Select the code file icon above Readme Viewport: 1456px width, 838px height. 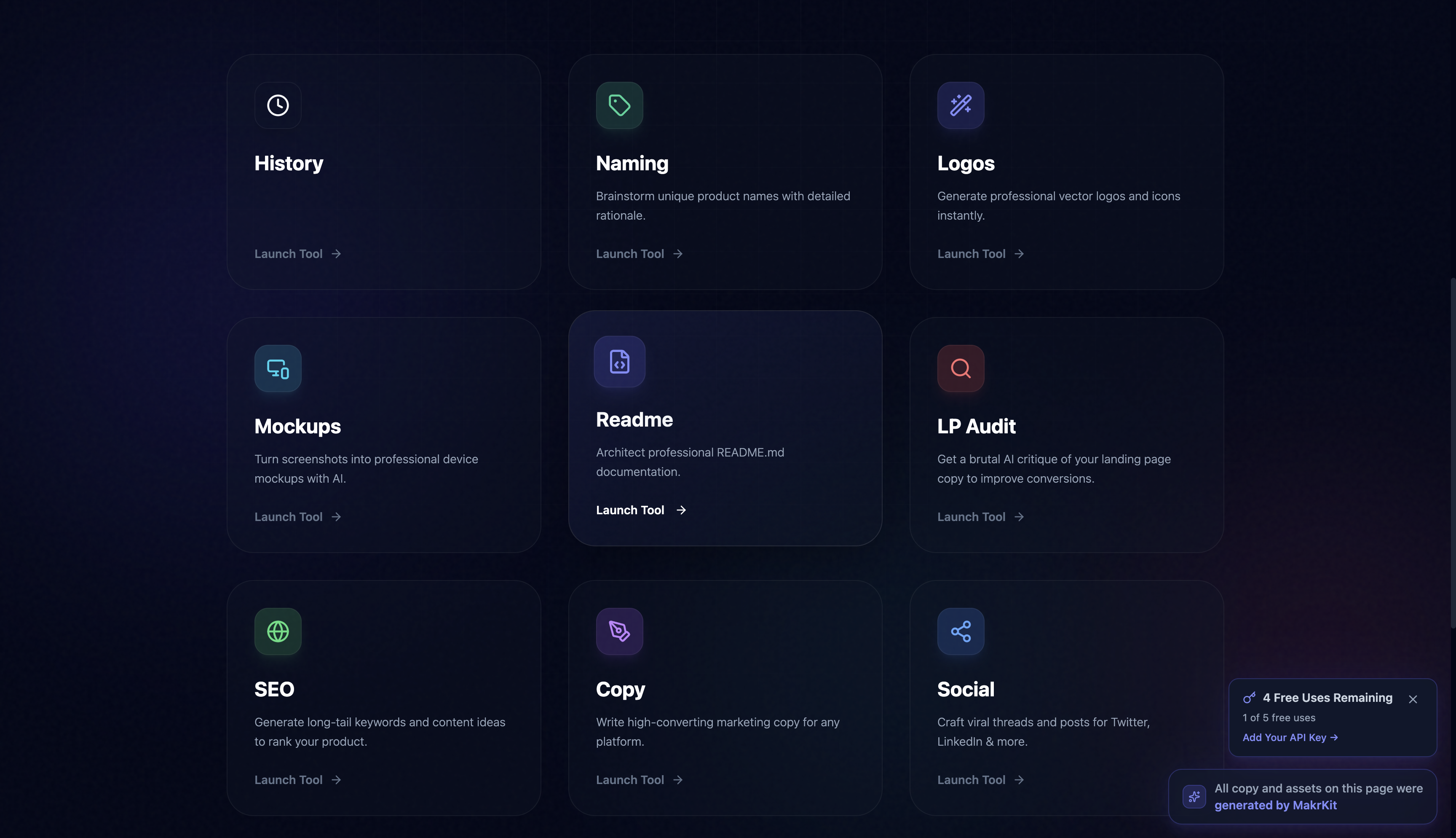pyautogui.click(x=619, y=361)
